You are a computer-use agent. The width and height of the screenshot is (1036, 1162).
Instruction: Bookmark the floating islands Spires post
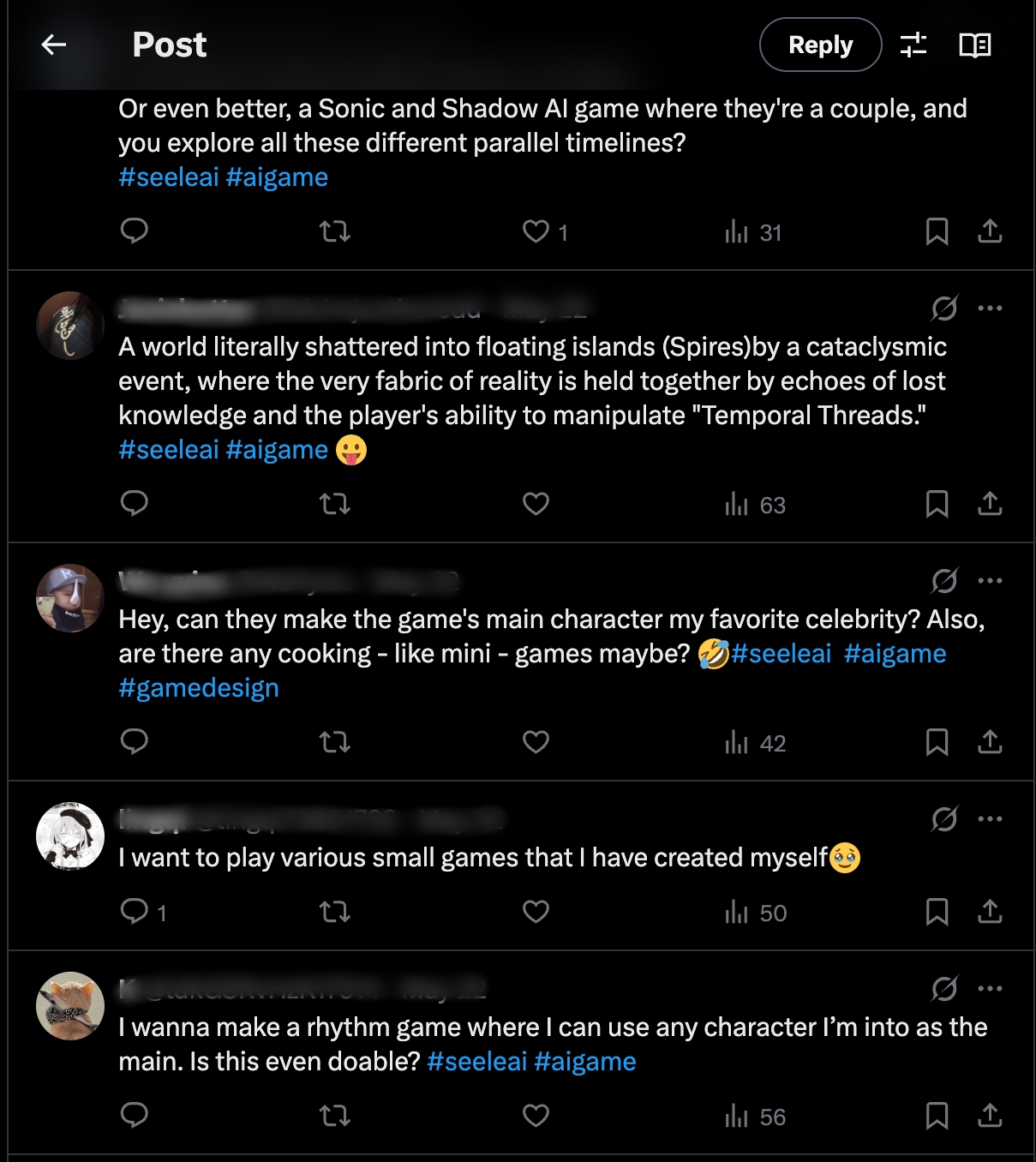(x=937, y=504)
